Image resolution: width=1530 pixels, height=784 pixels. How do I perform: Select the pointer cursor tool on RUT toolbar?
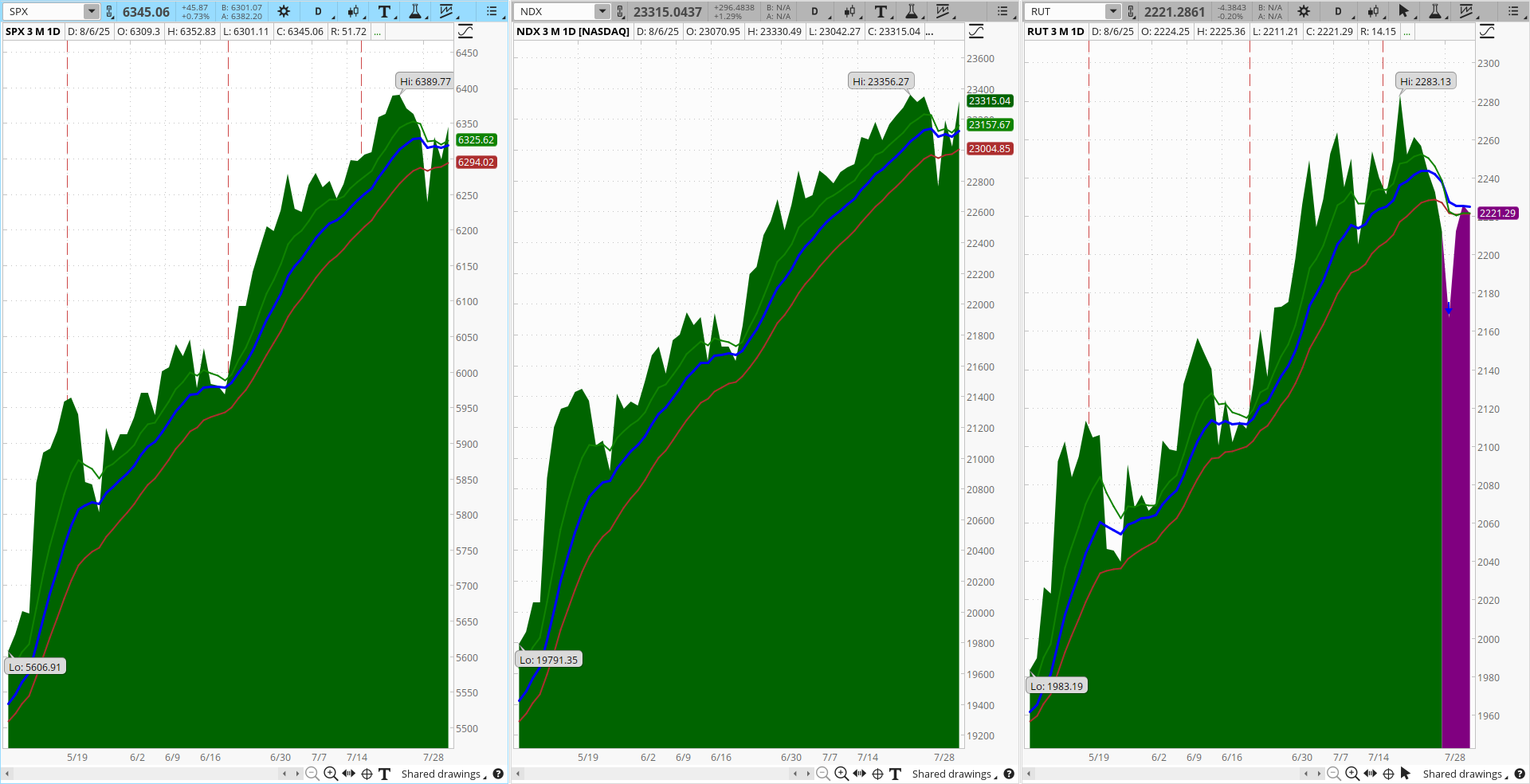tap(1404, 12)
